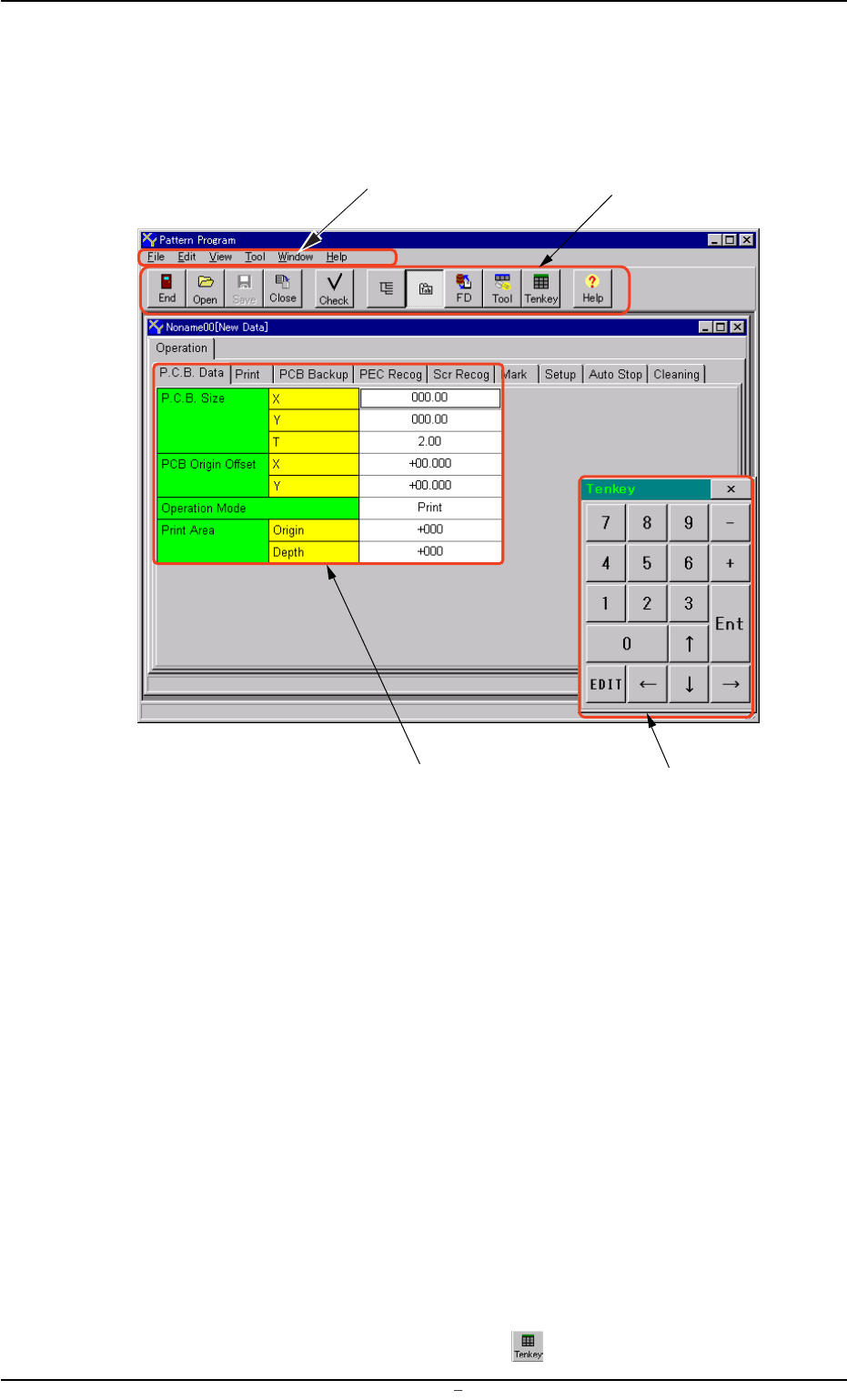Click the Ent key on Tenkey
This screenshot has height=1400, width=847.
point(730,623)
